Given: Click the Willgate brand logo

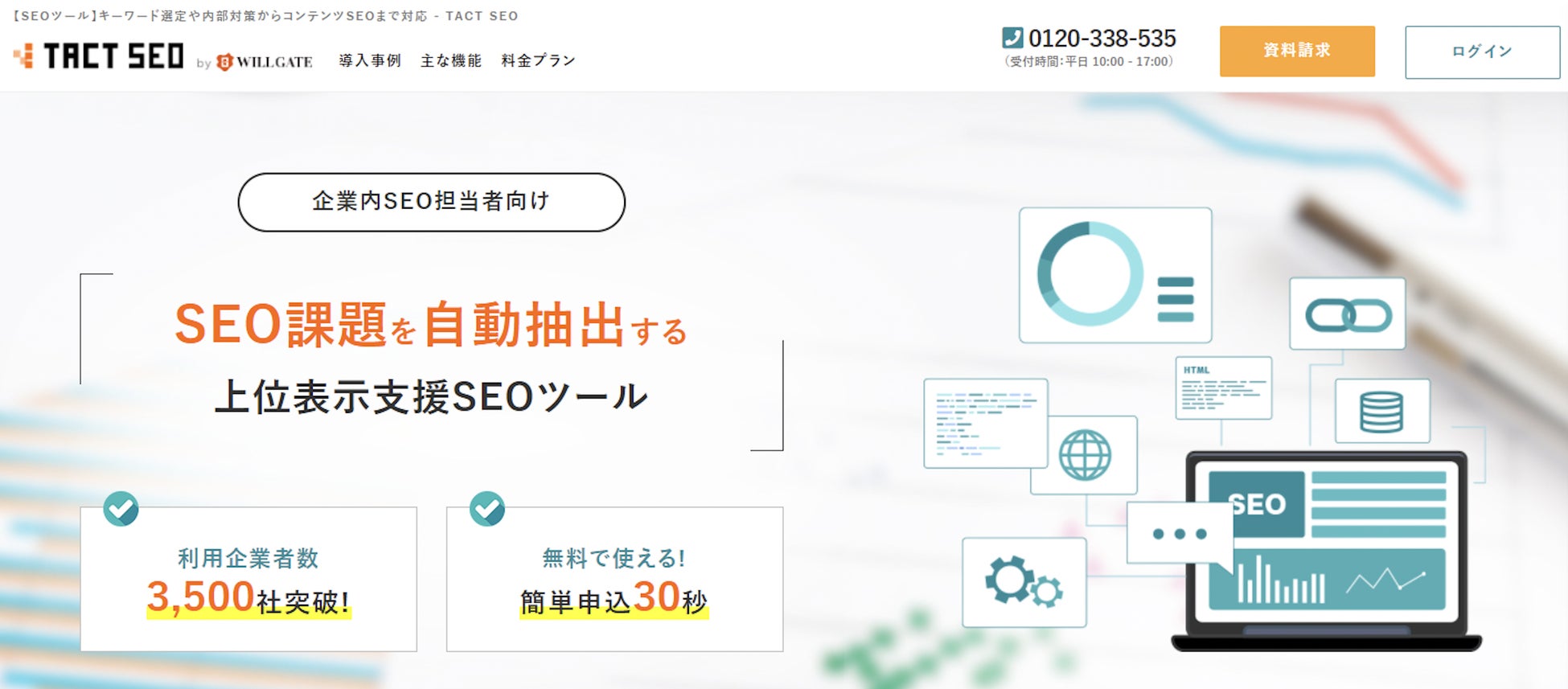Looking at the screenshot, I should pyautogui.click(x=265, y=62).
